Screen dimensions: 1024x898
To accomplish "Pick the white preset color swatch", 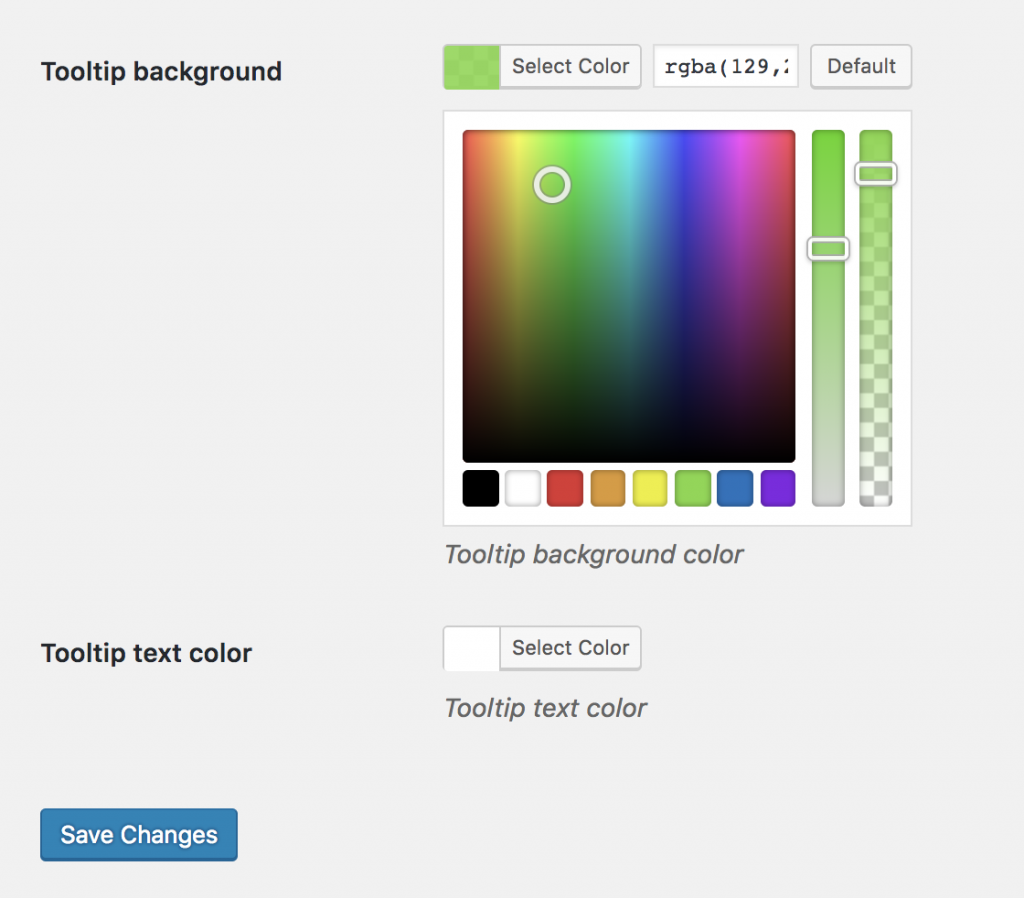I will [x=522, y=488].
